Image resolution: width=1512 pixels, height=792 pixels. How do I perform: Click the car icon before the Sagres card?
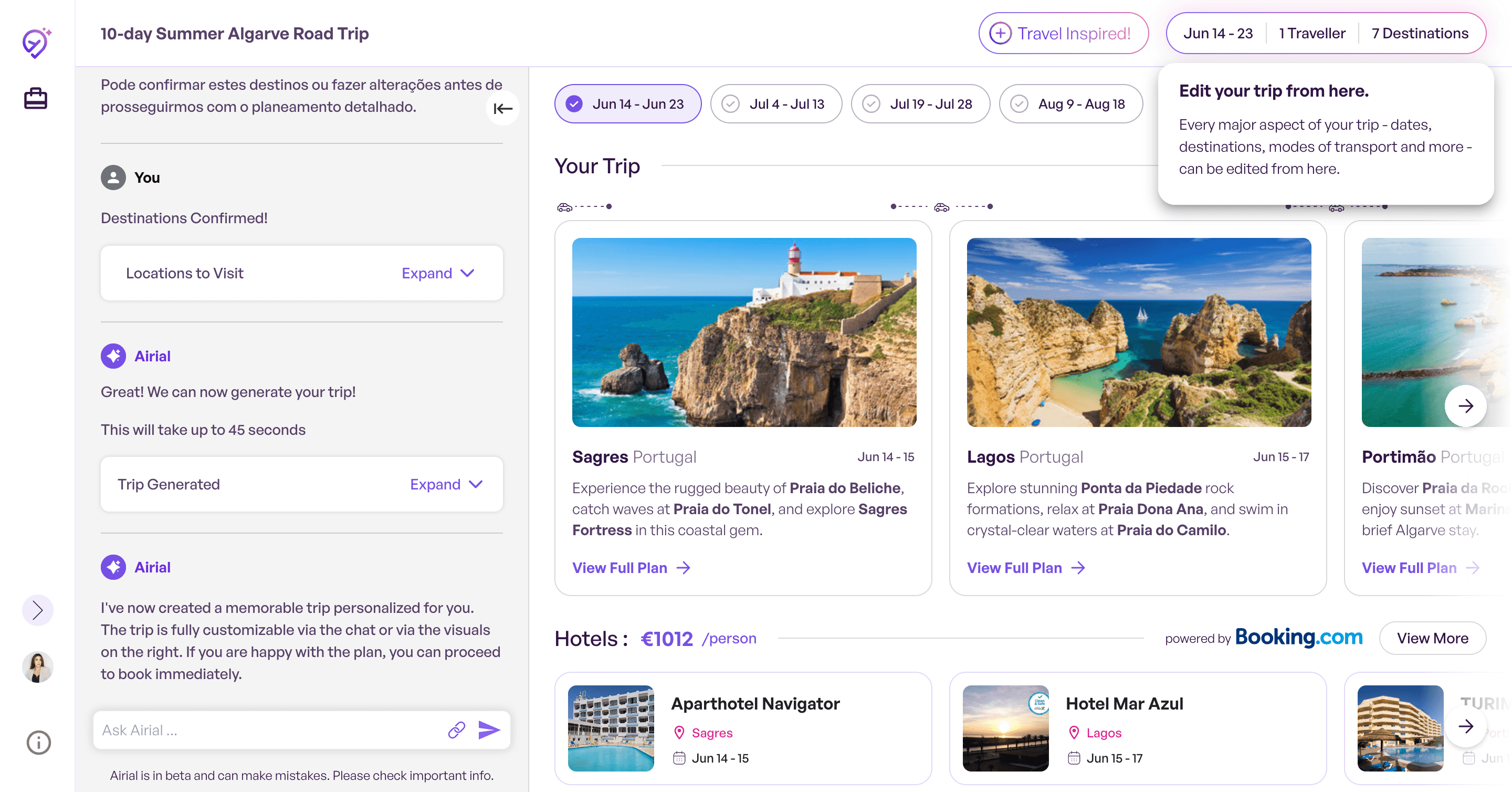[x=564, y=206]
